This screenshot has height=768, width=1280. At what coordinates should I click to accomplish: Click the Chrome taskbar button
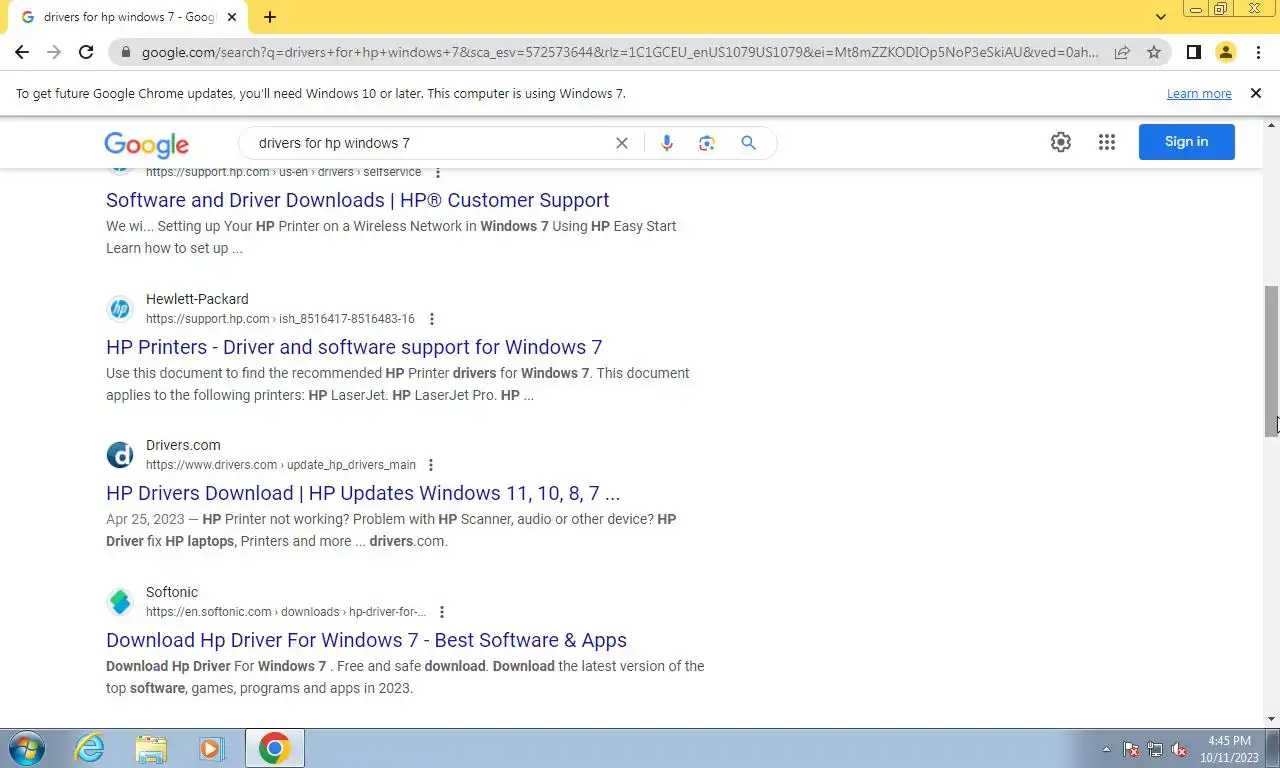click(x=274, y=748)
